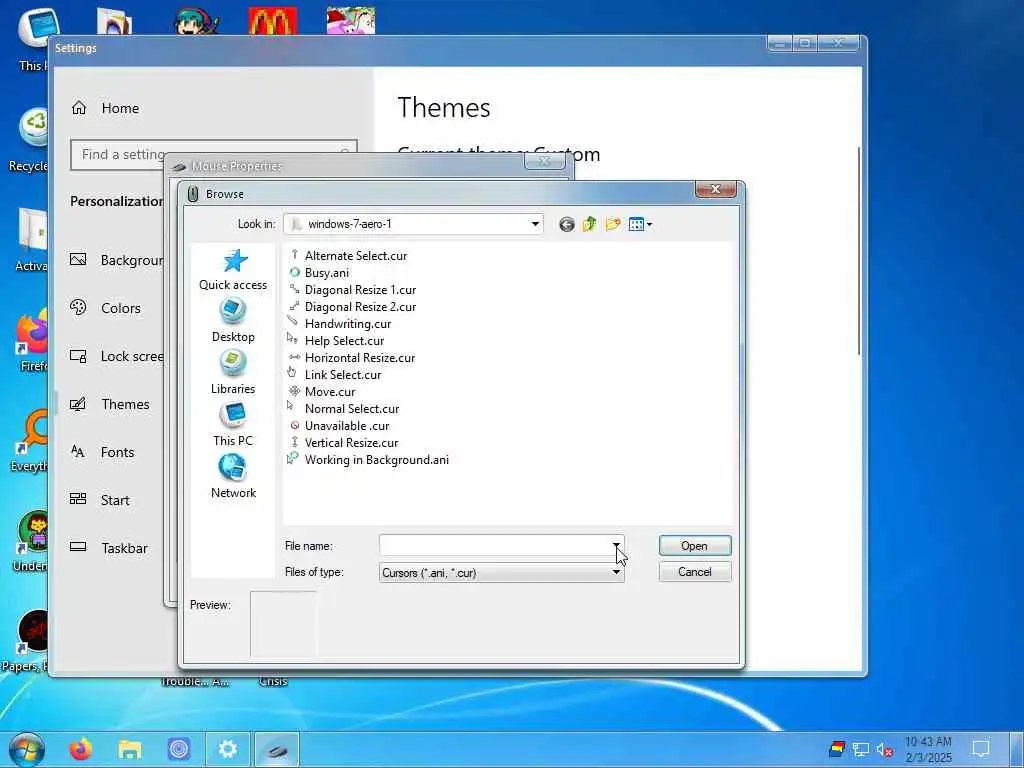Select This PC in Browse places bar
The width and height of the screenshot is (1024, 768).
point(233,424)
